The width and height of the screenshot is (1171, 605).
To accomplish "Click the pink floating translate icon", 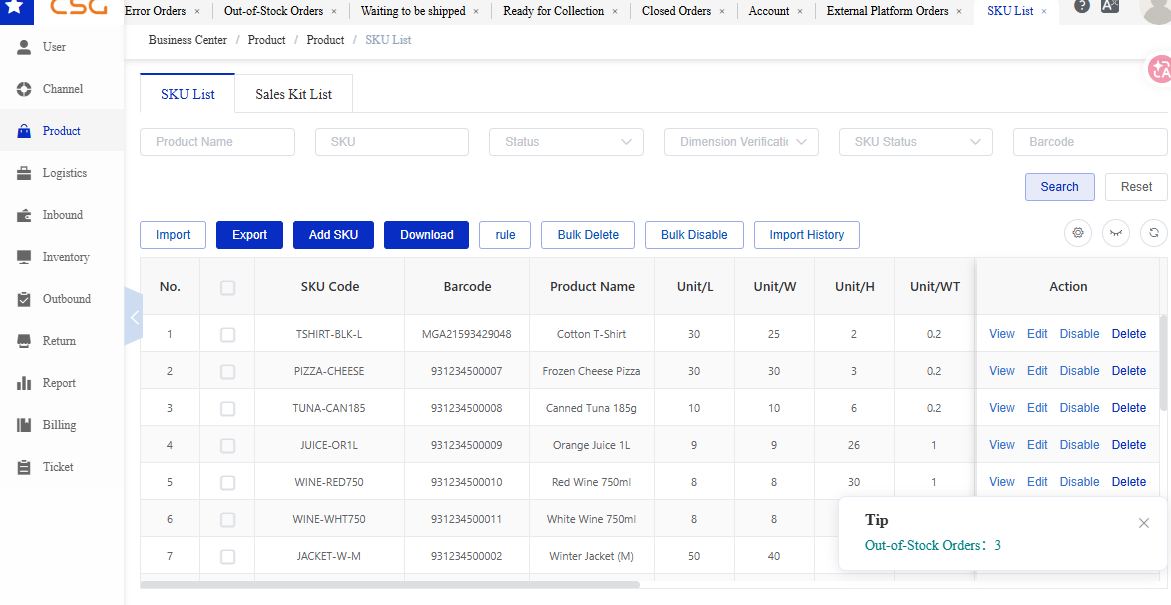I will pos(1160,69).
